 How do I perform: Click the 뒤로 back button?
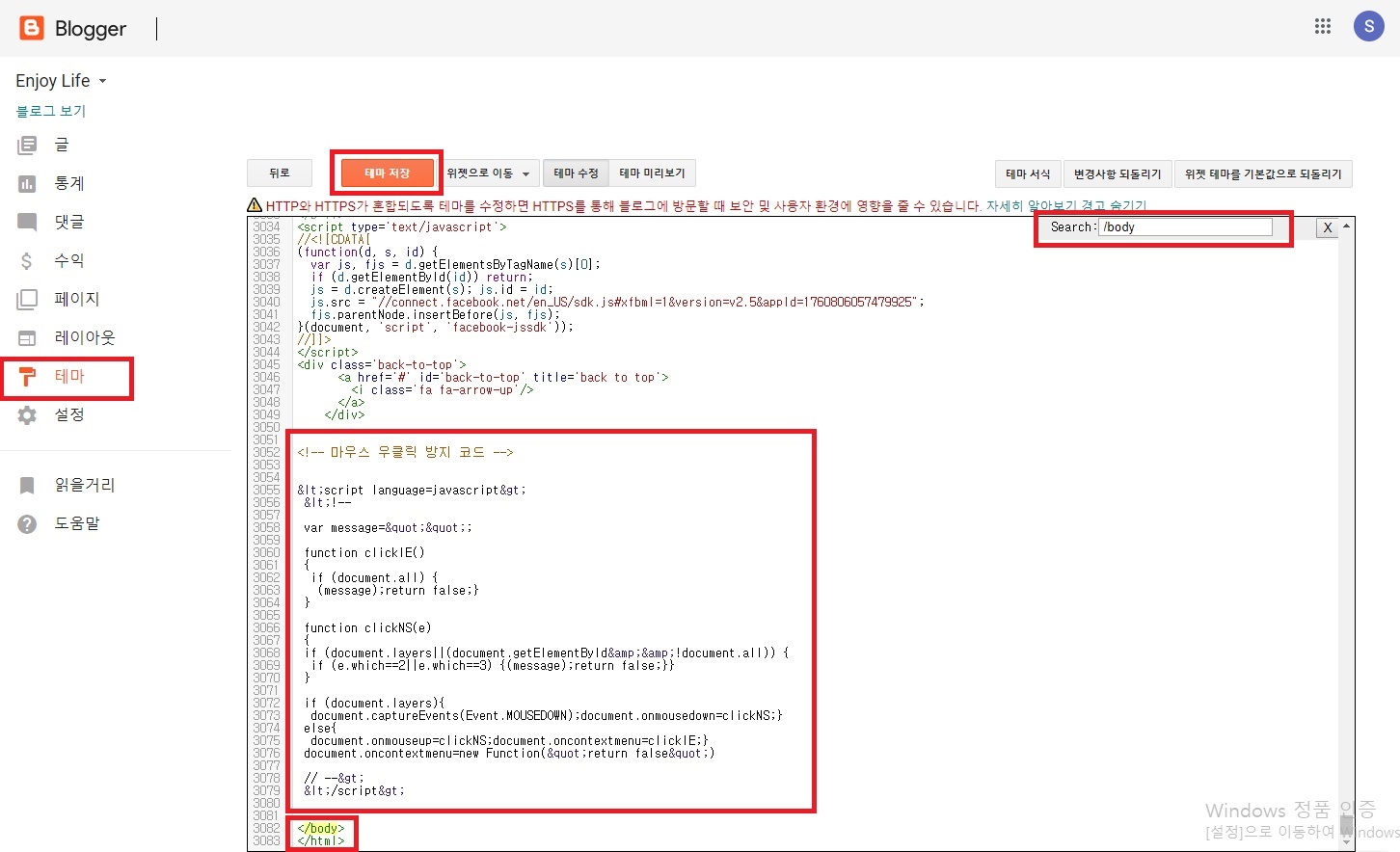(x=280, y=173)
